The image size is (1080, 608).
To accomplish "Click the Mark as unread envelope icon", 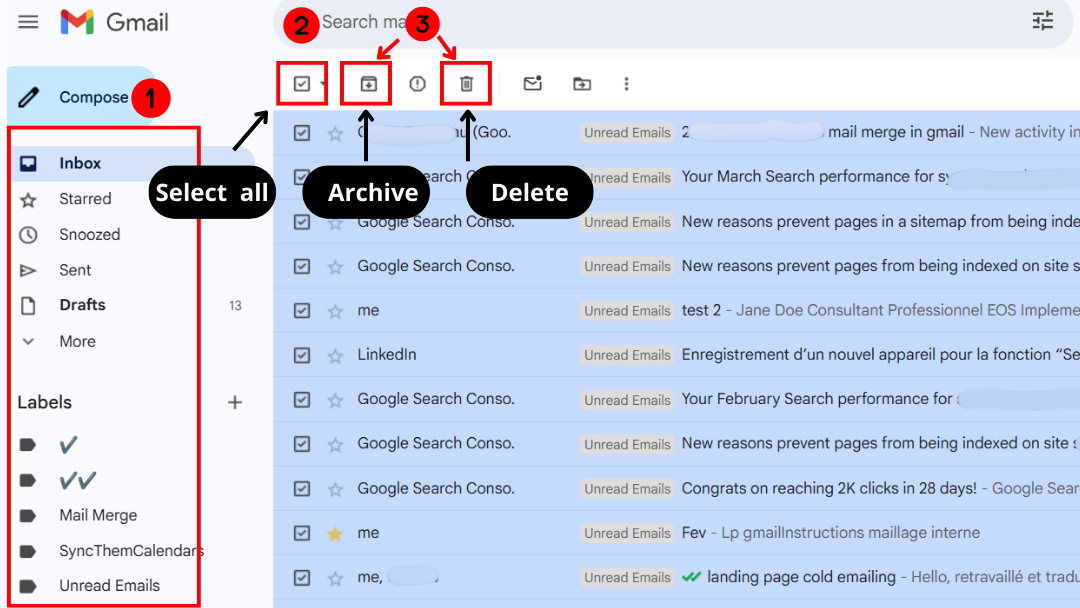I will (532, 84).
